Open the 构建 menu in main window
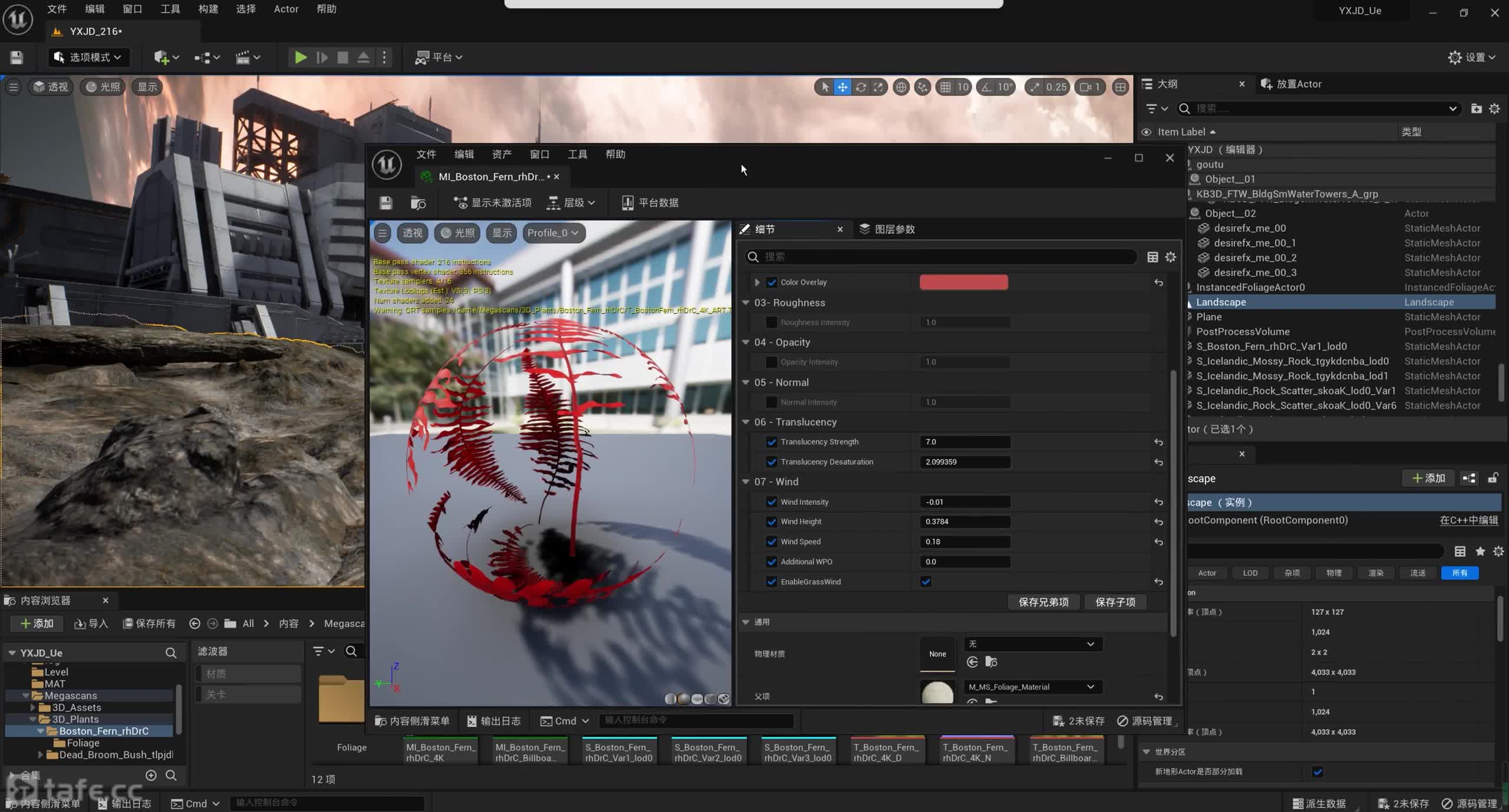The height and width of the screenshot is (812, 1509). click(208, 9)
